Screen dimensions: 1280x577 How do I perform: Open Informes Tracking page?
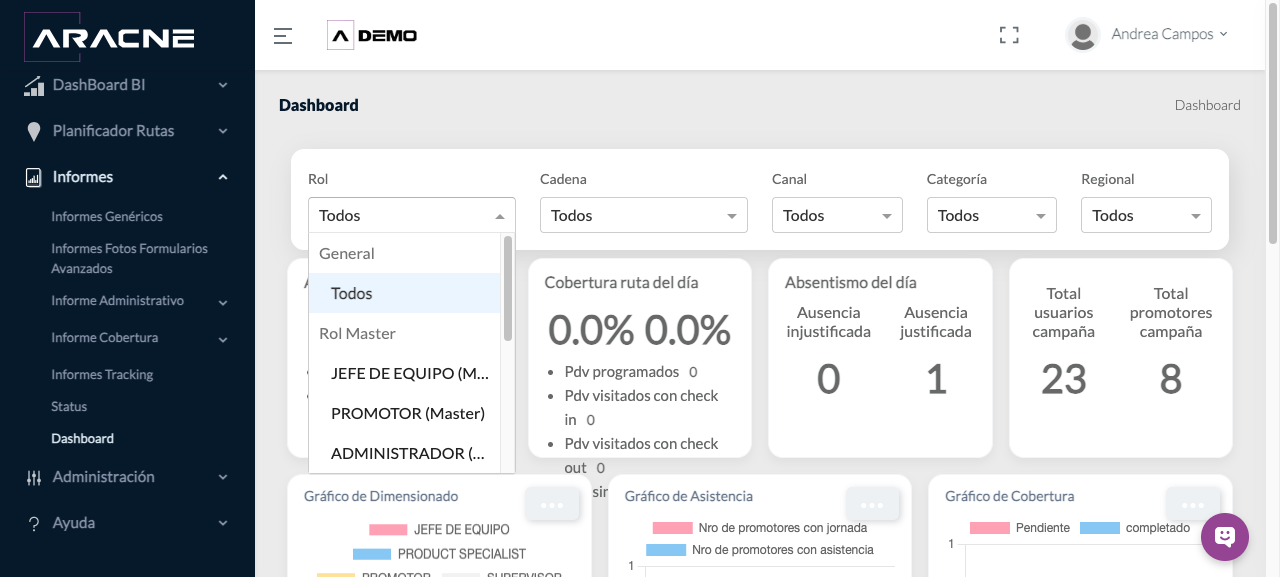tap(102, 375)
